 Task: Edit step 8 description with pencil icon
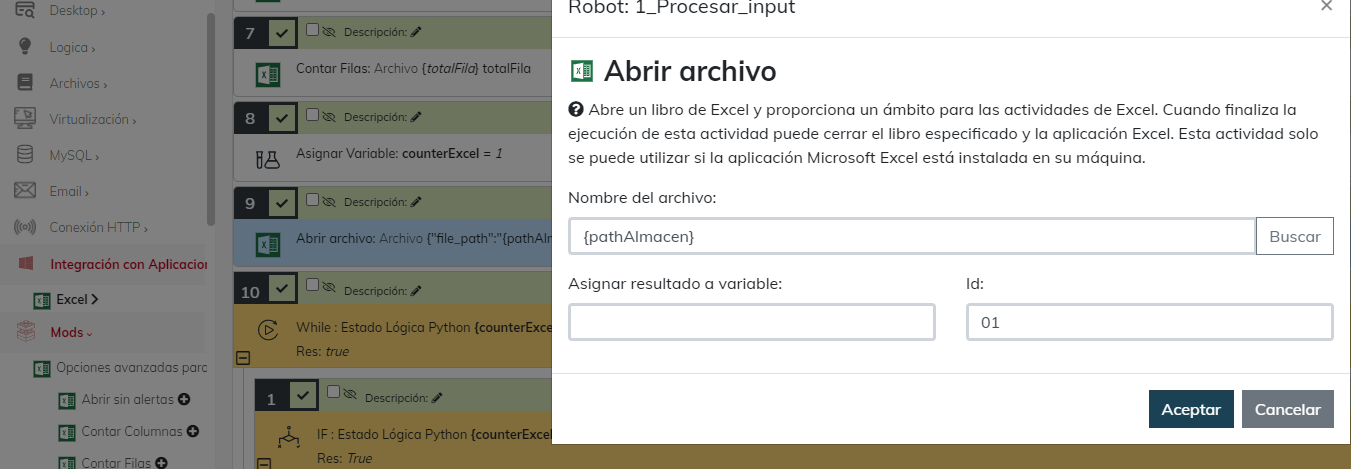416,117
